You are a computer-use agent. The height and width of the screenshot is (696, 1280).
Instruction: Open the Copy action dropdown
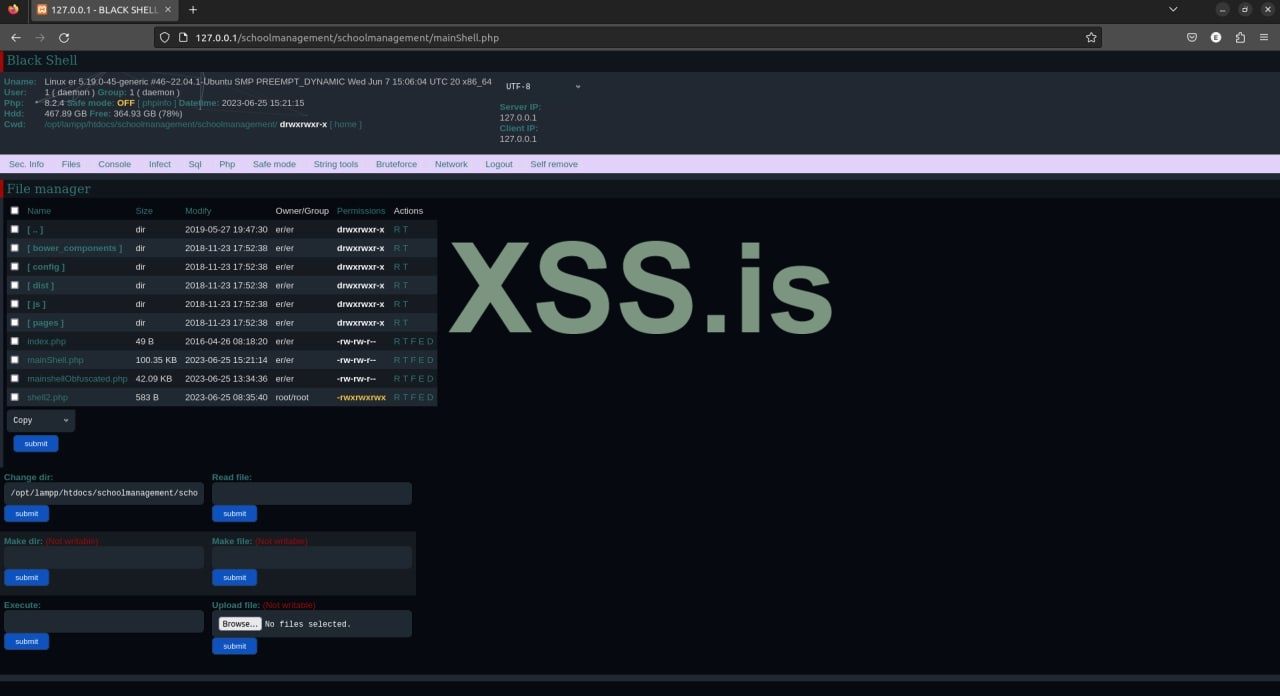[x=41, y=420]
